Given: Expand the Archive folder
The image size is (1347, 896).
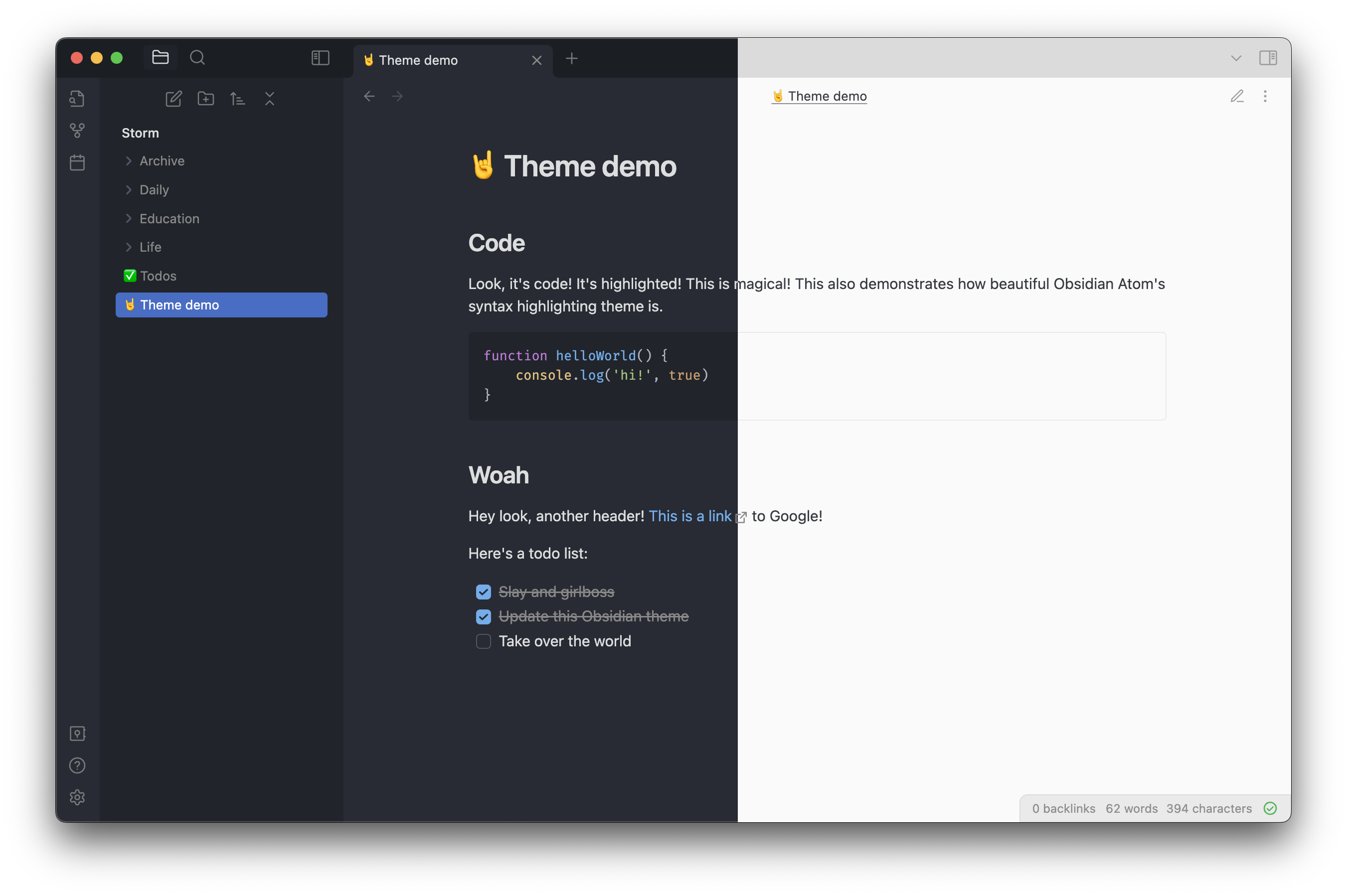Looking at the screenshot, I should pos(127,160).
